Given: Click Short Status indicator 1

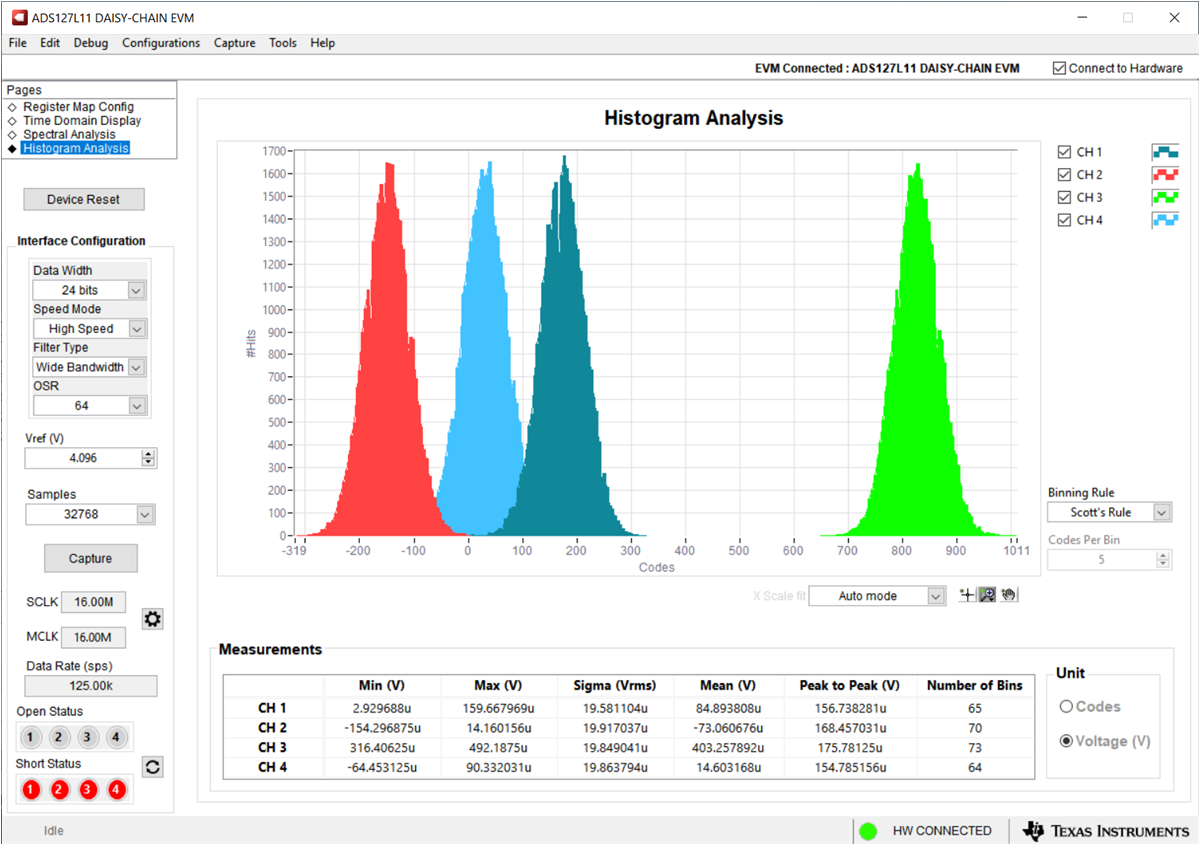Looking at the screenshot, I should click(x=31, y=789).
